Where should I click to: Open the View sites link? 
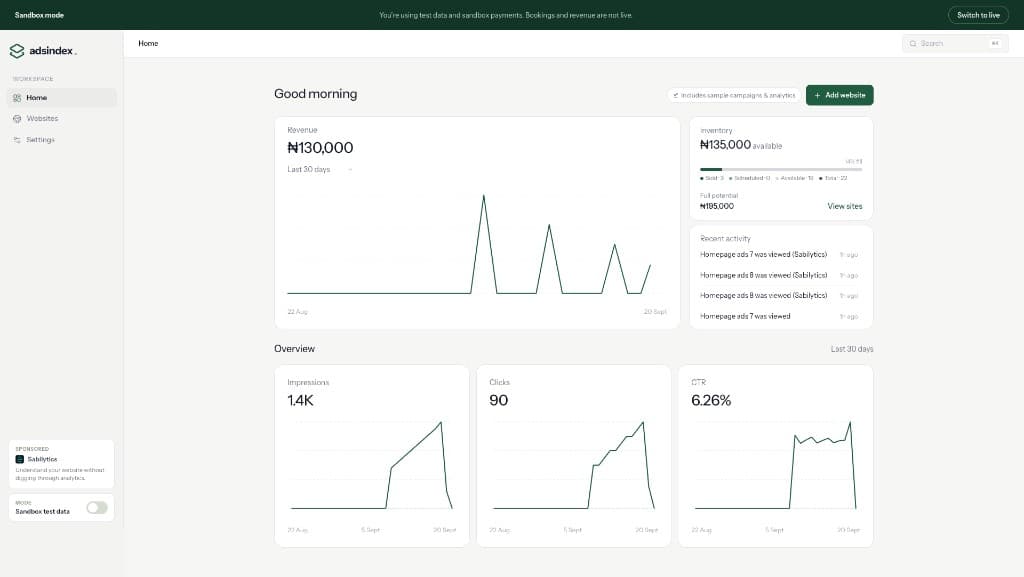(844, 206)
